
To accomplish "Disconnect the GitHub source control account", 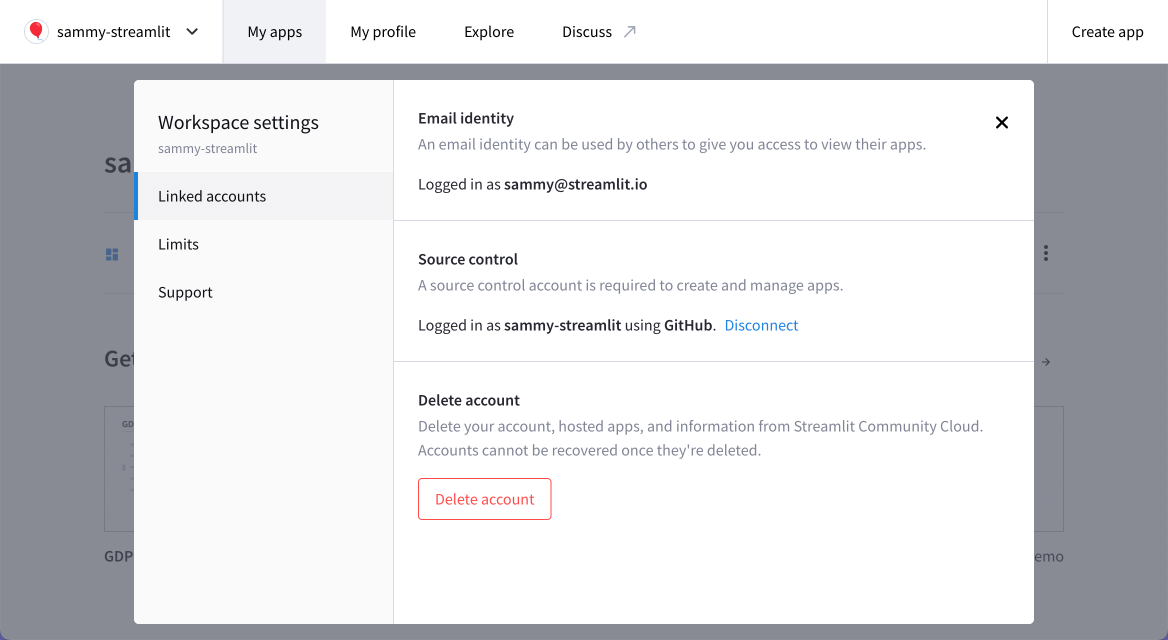I will tap(761, 325).
